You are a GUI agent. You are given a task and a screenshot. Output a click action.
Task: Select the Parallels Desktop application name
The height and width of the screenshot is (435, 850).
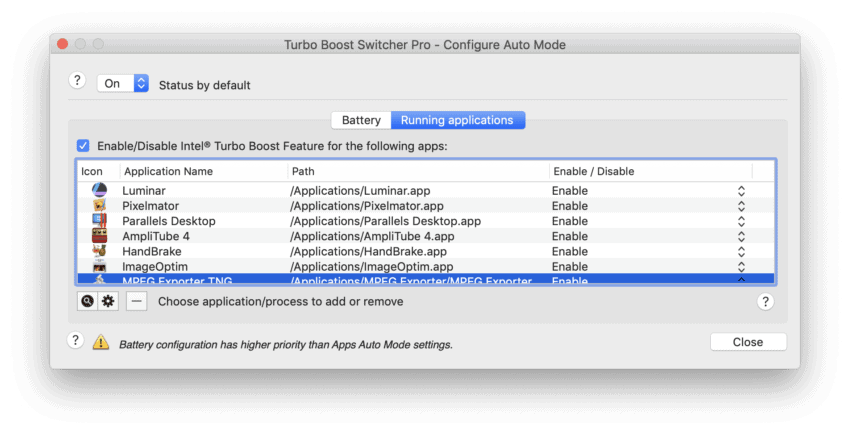[169, 221]
